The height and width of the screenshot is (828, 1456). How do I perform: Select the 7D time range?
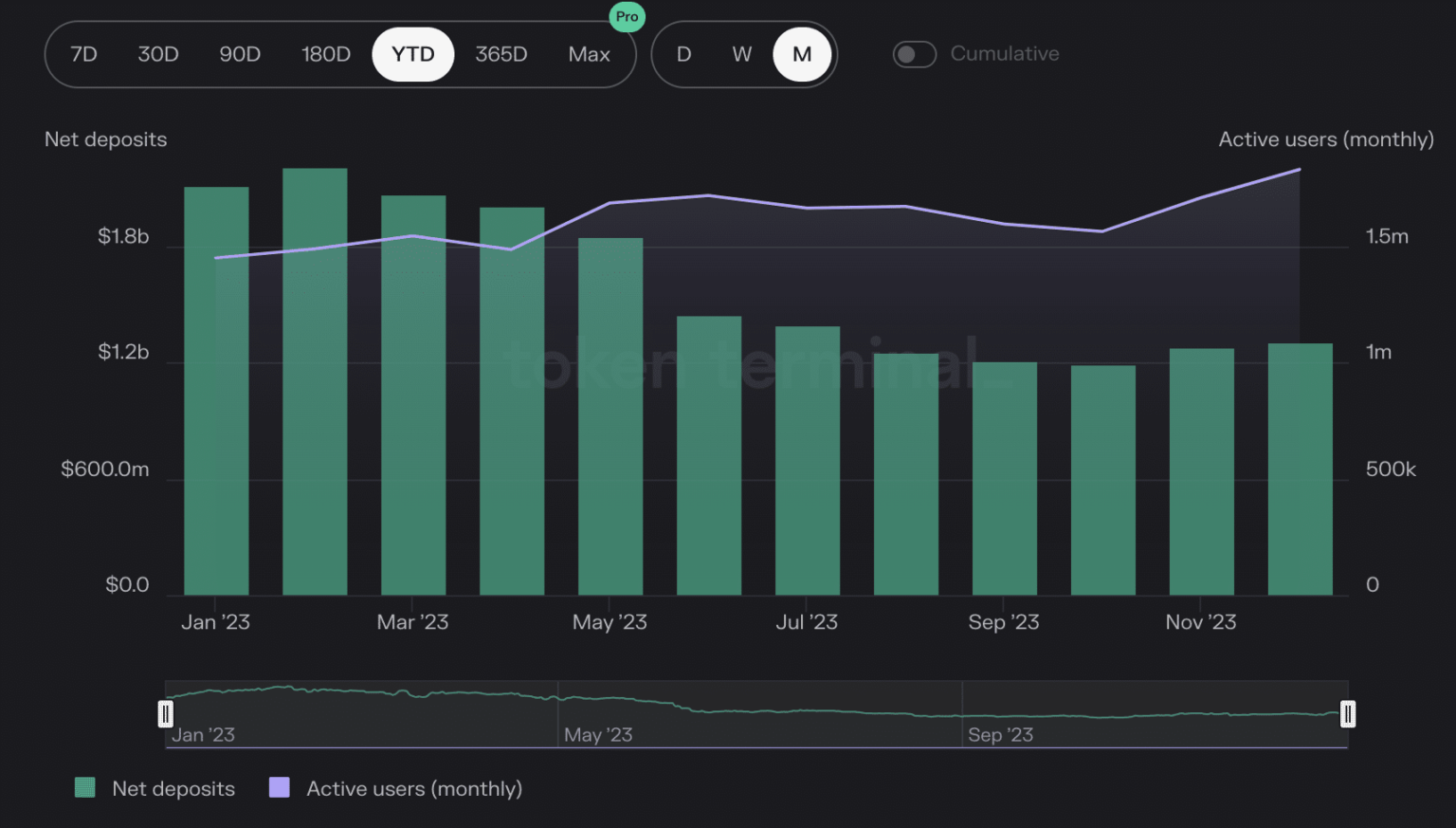click(84, 54)
